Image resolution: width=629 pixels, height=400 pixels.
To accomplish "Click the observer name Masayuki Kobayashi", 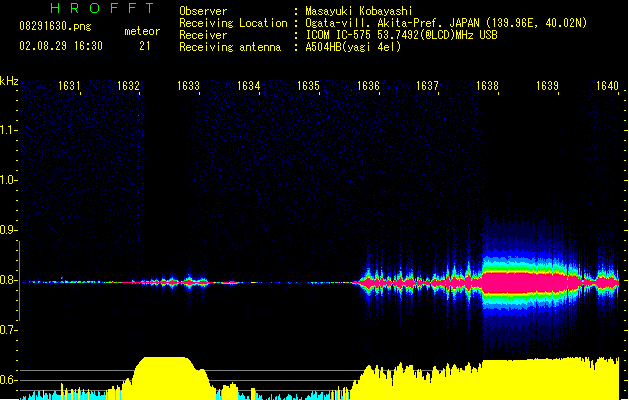I will click(359, 11).
